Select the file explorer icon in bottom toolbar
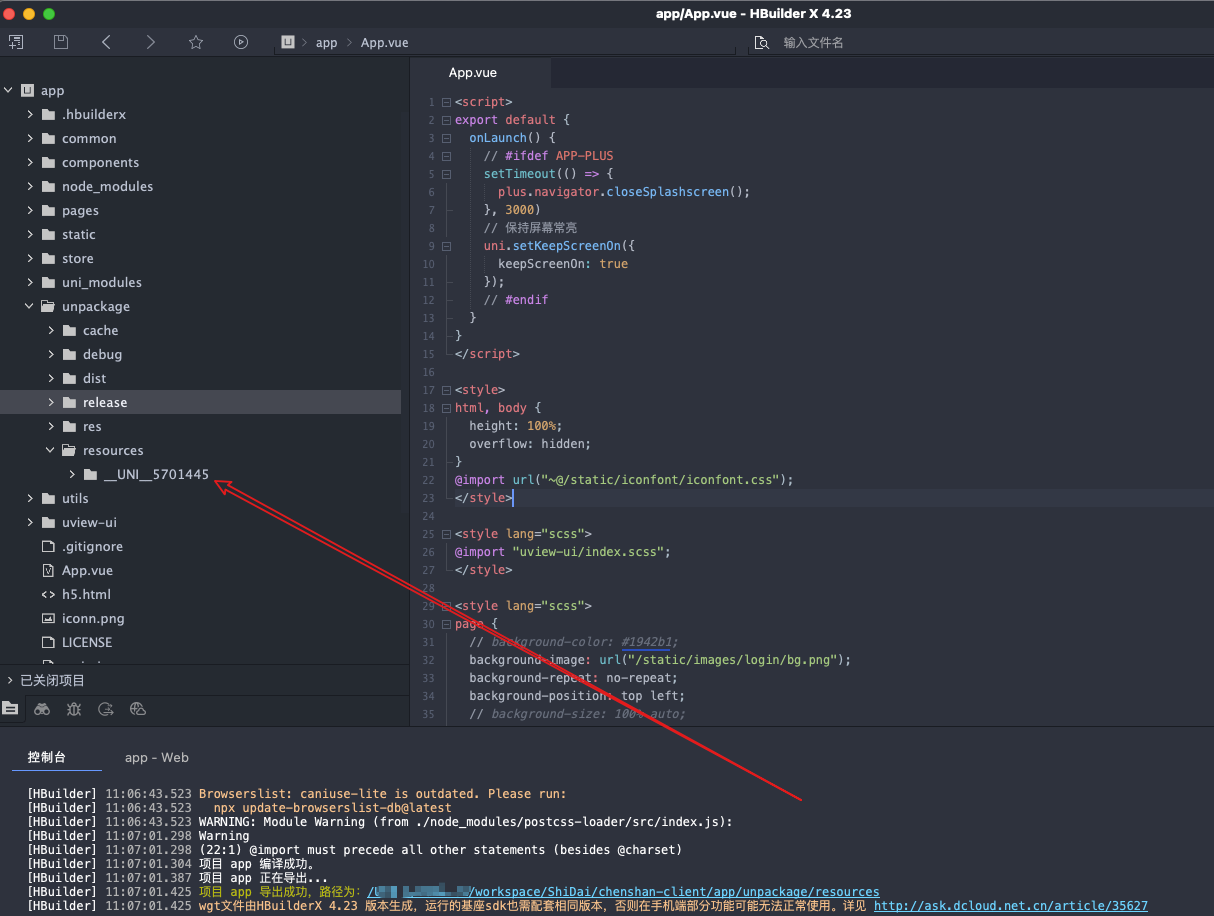 point(11,708)
